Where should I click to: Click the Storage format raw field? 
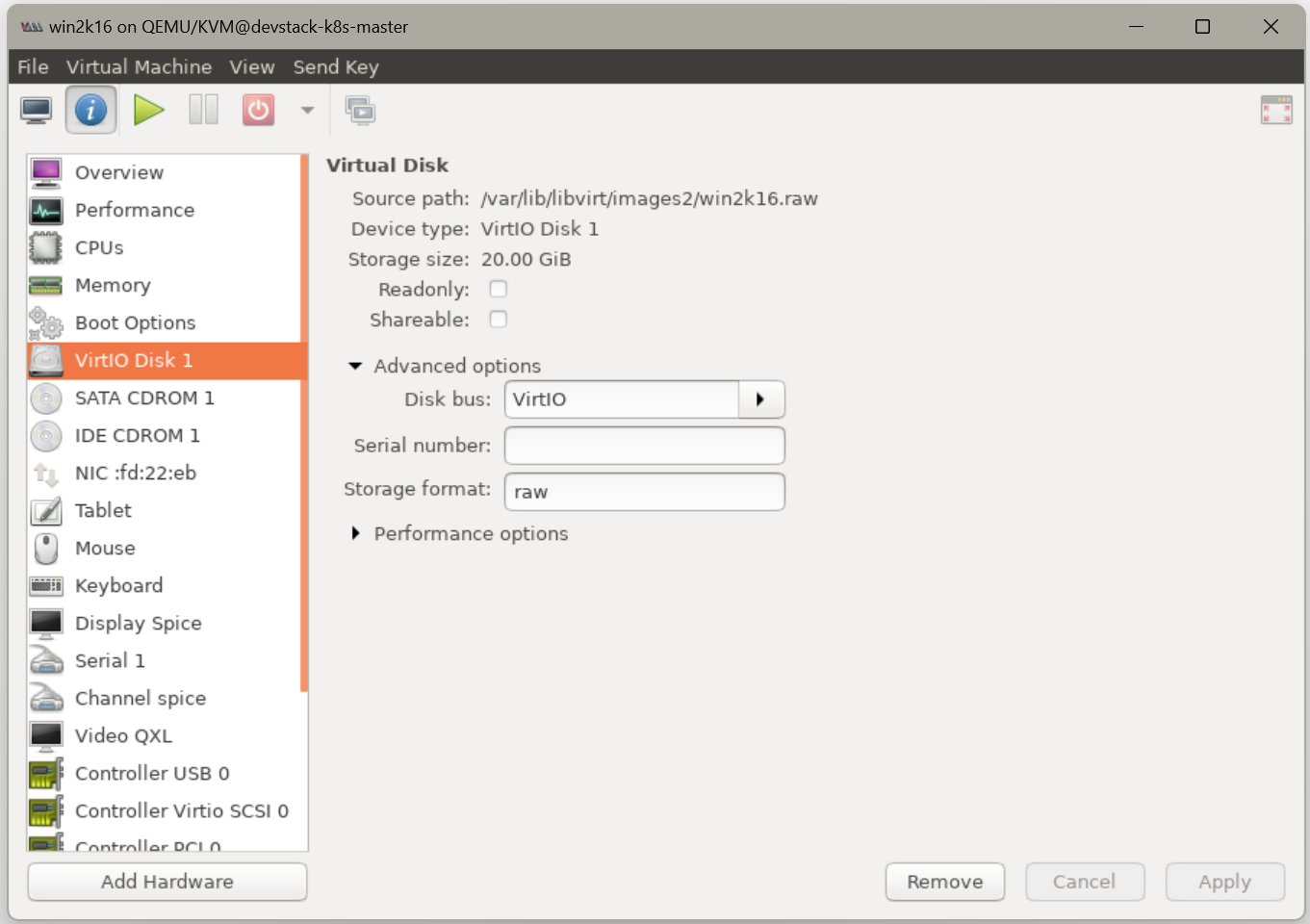click(645, 492)
